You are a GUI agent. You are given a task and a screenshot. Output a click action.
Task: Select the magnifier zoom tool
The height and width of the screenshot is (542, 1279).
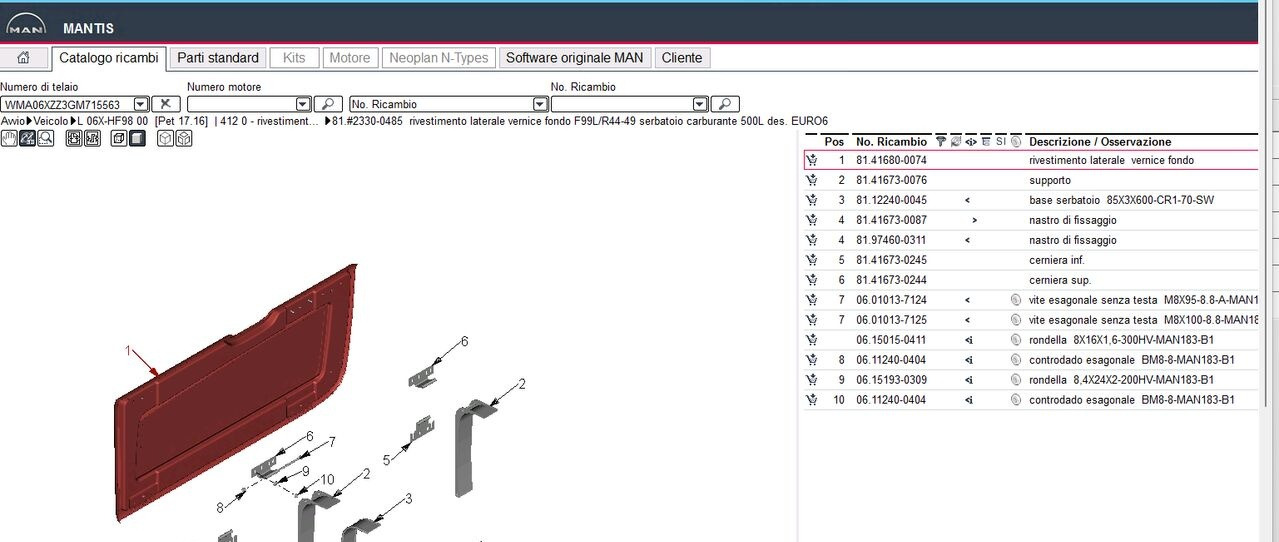45,138
